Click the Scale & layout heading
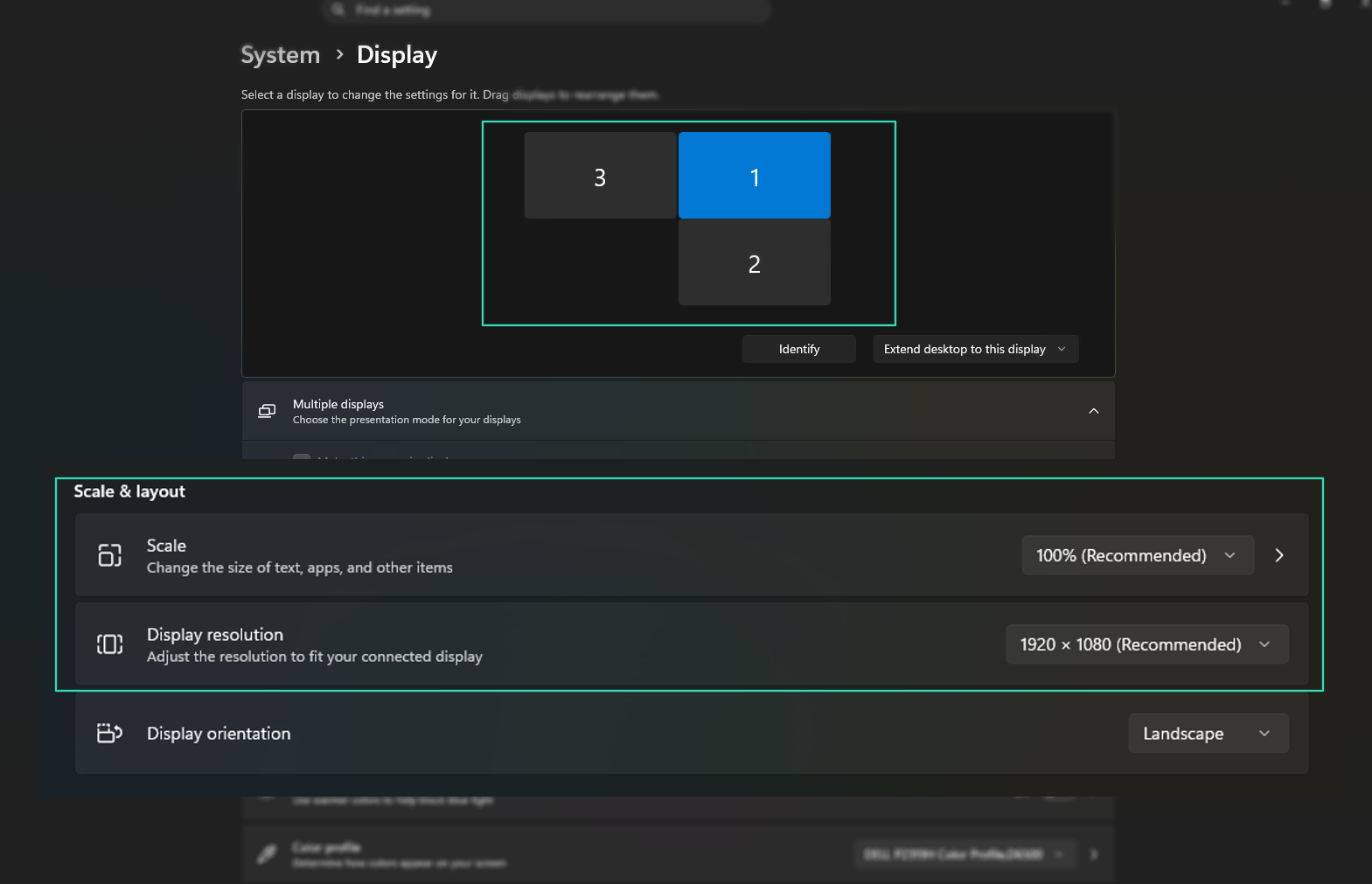 pyautogui.click(x=129, y=491)
